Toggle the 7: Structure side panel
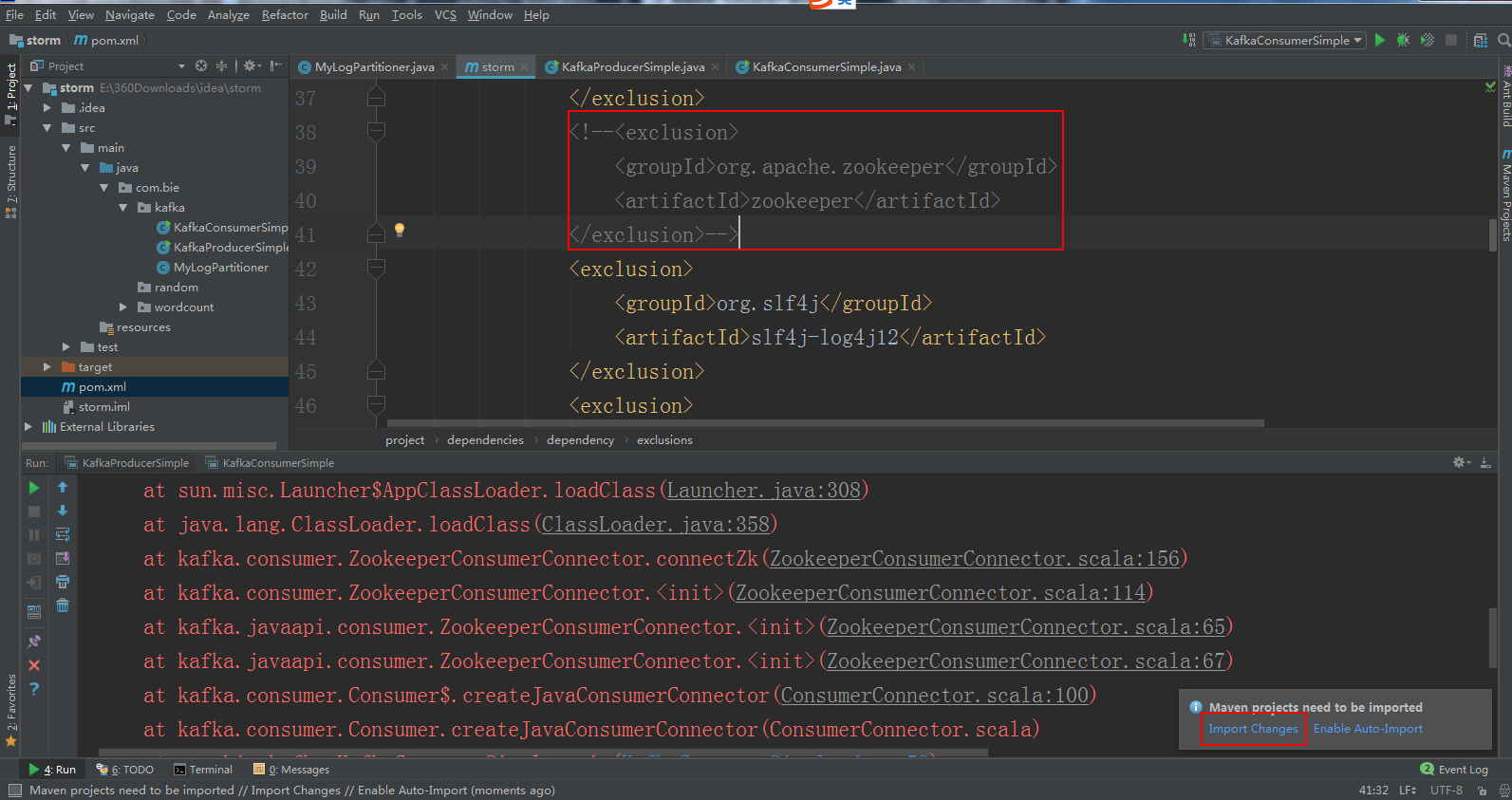This screenshot has width=1512, height=800. pyautogui.click(x=10, y=182)
